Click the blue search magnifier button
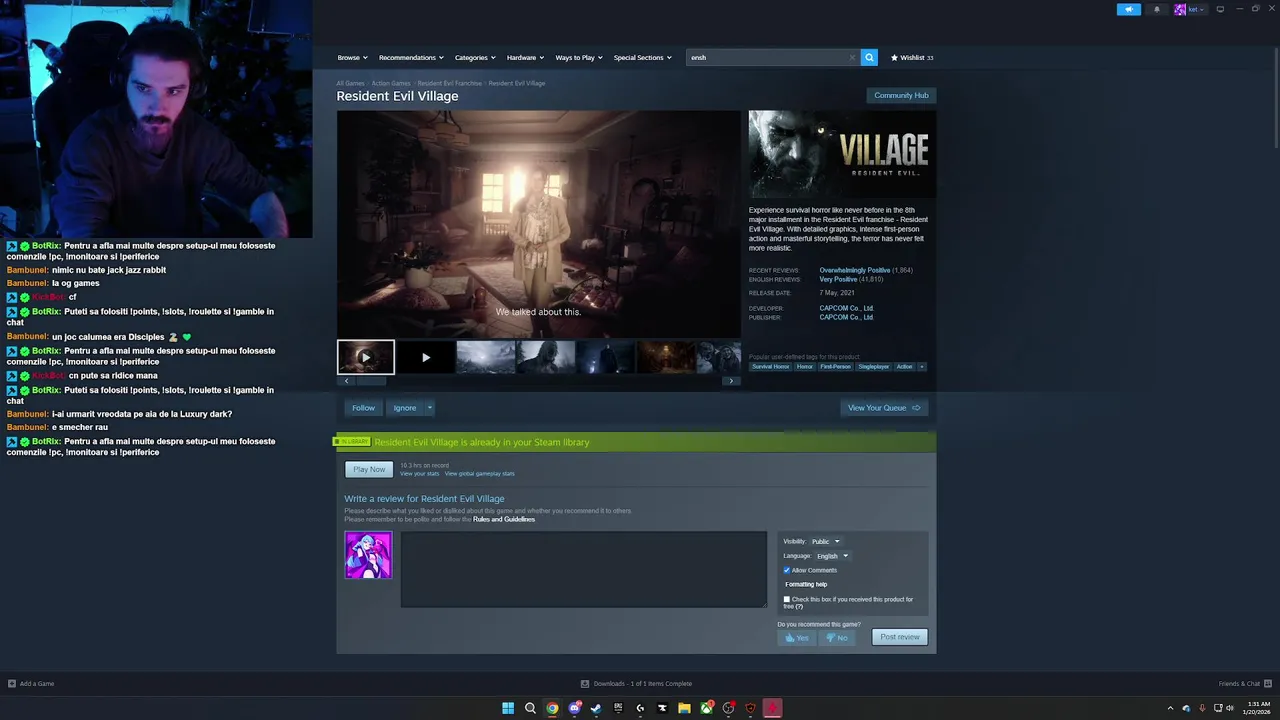Screen dimensions: 1280x720 869,57
